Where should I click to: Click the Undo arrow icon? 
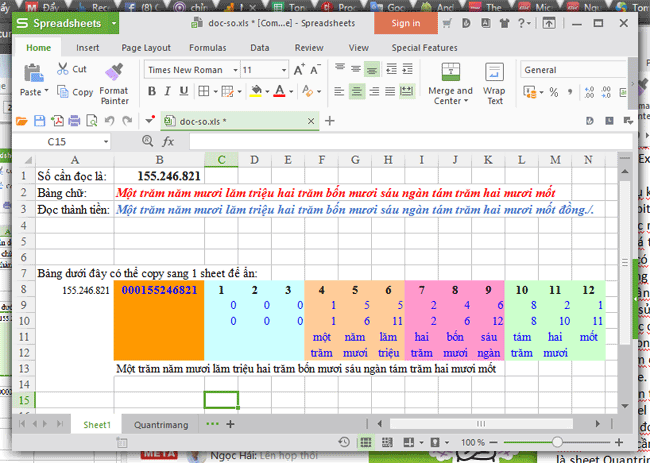[109, 120]
